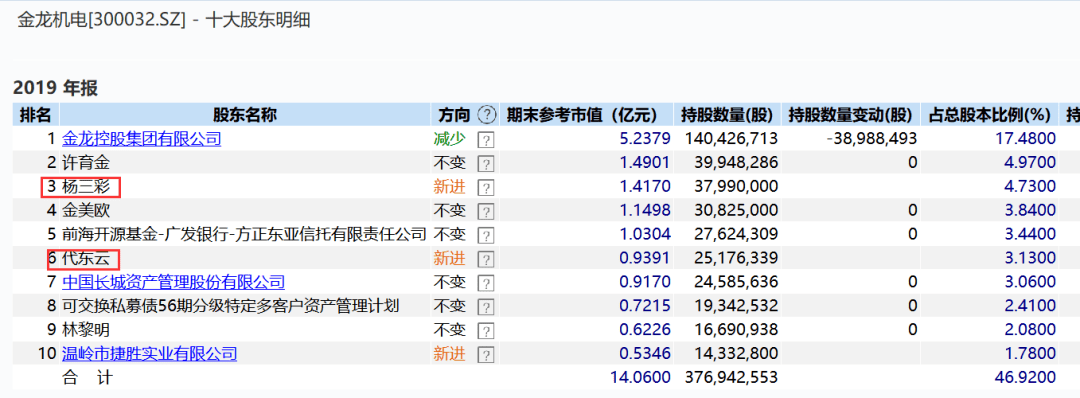Click share count 16,690,938
This screenshot has width=1080, height=398.
736,330
